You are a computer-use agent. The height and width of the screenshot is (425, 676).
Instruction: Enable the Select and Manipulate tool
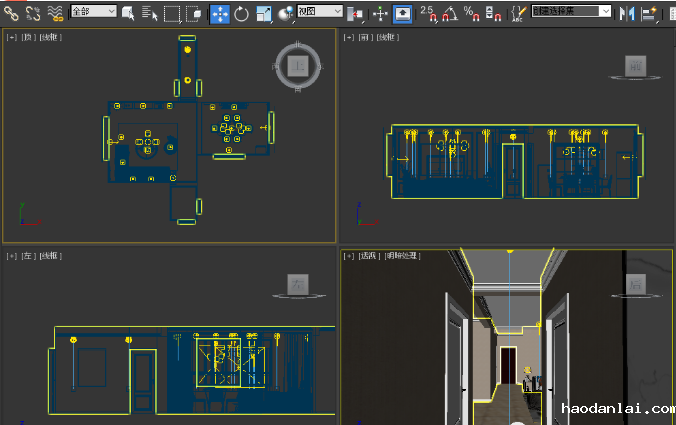(380, 14)
